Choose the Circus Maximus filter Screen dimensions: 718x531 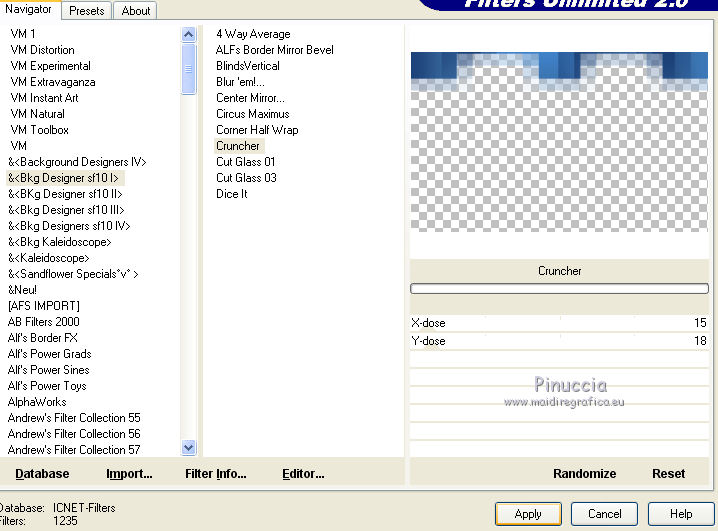(x=253, y=114)
